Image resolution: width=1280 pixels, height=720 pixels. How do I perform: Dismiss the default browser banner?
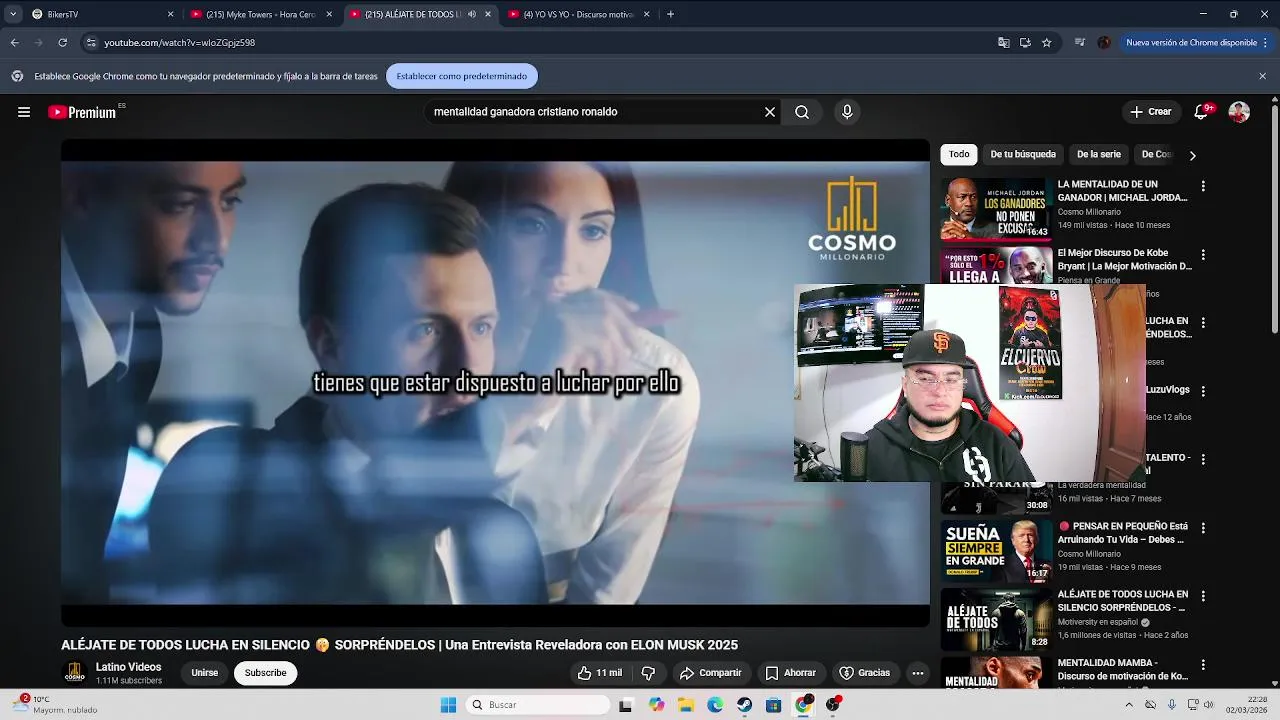click(x=1262, y=76)
